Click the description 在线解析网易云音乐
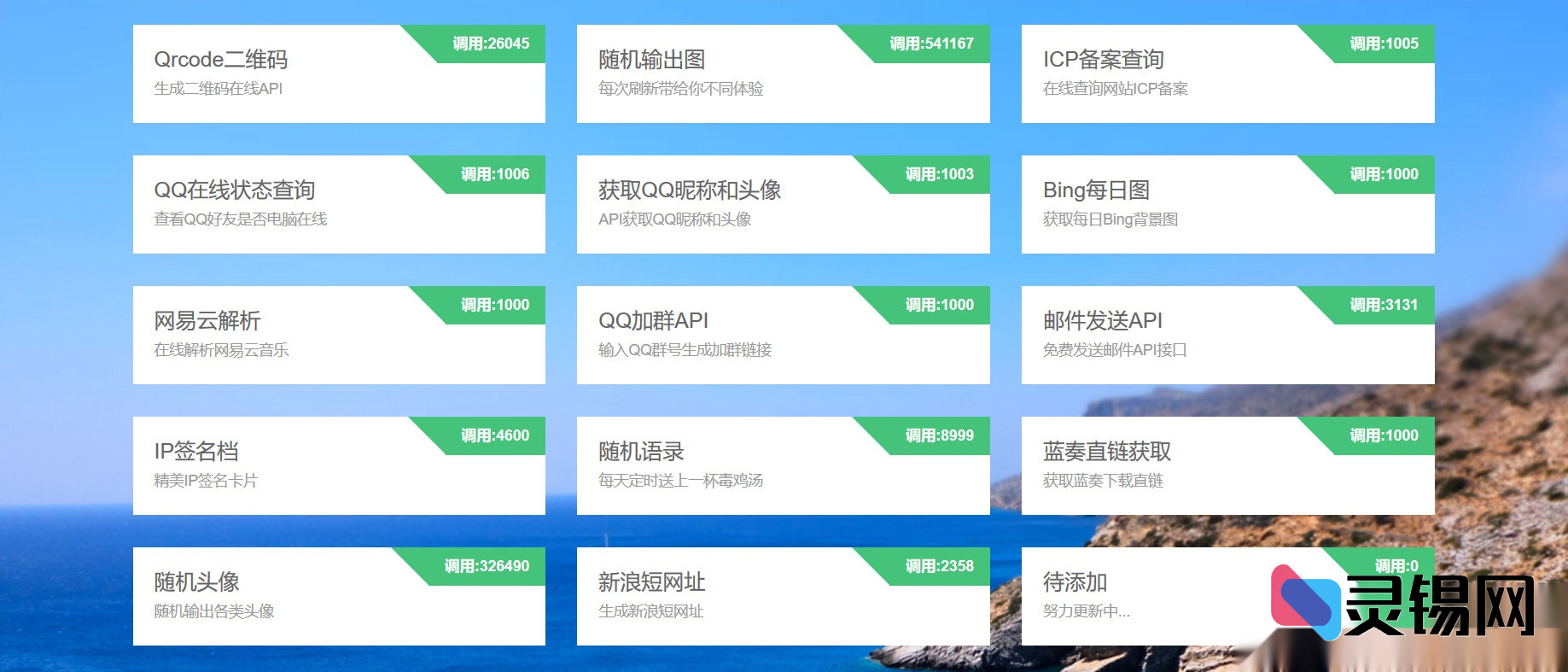Screen dimensions: 1568x672 [x=221, y=350]
